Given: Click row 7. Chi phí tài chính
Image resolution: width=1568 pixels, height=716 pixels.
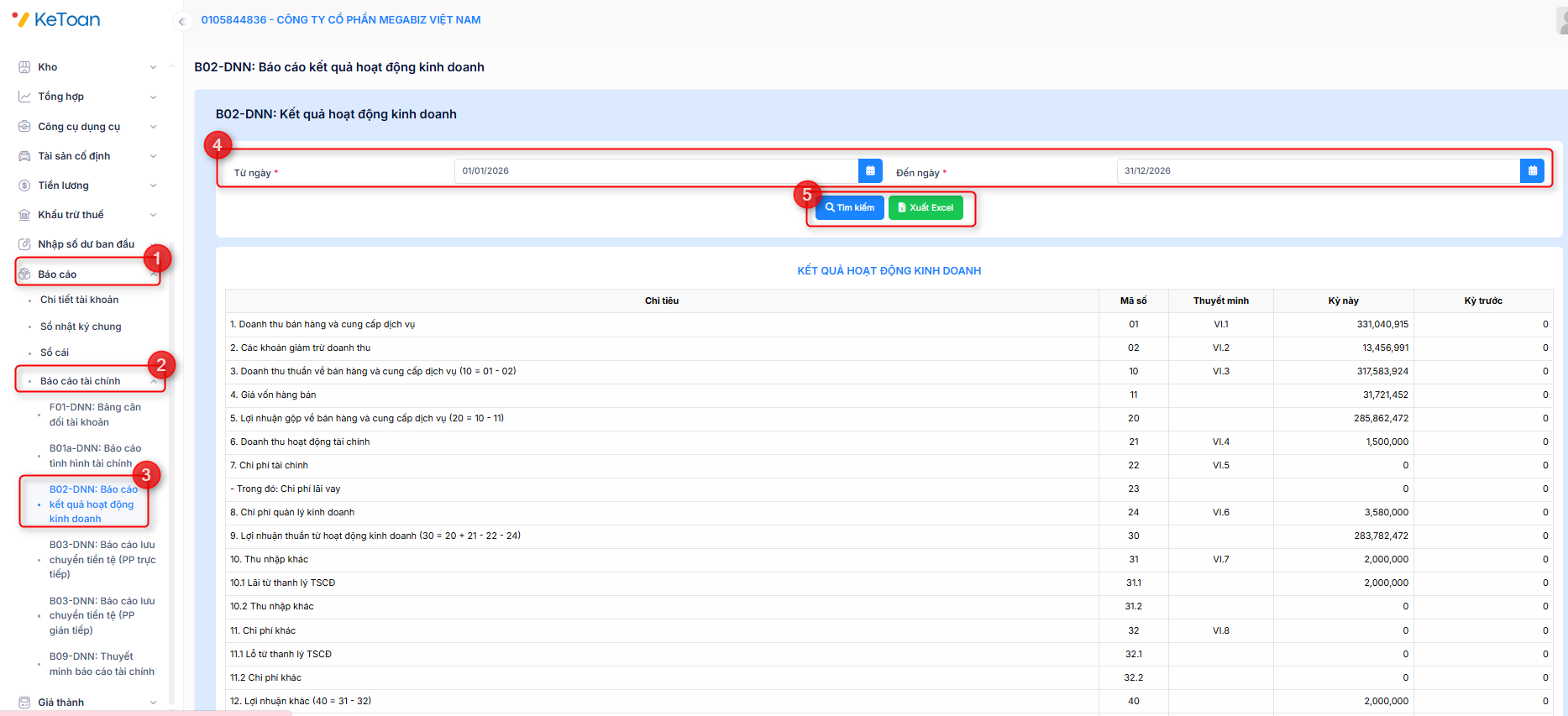Looking at the screenshot, I should 889,465.
